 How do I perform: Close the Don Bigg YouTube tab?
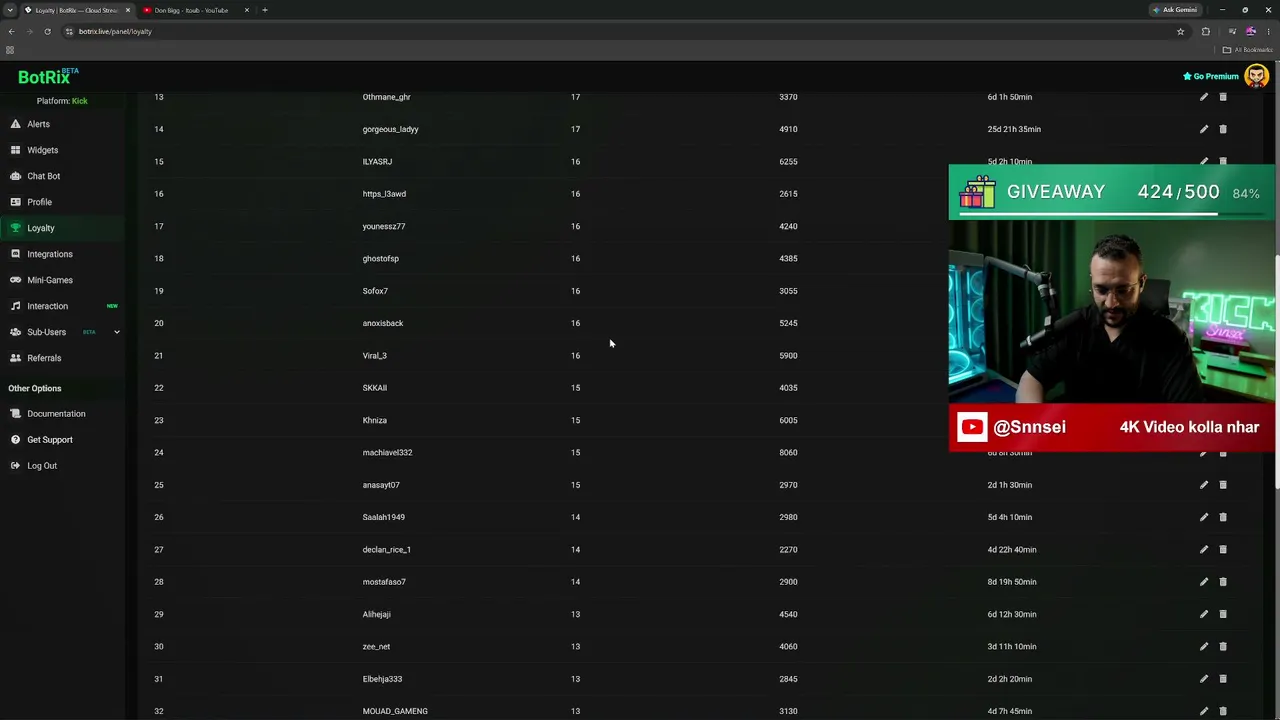click(247, 10)
